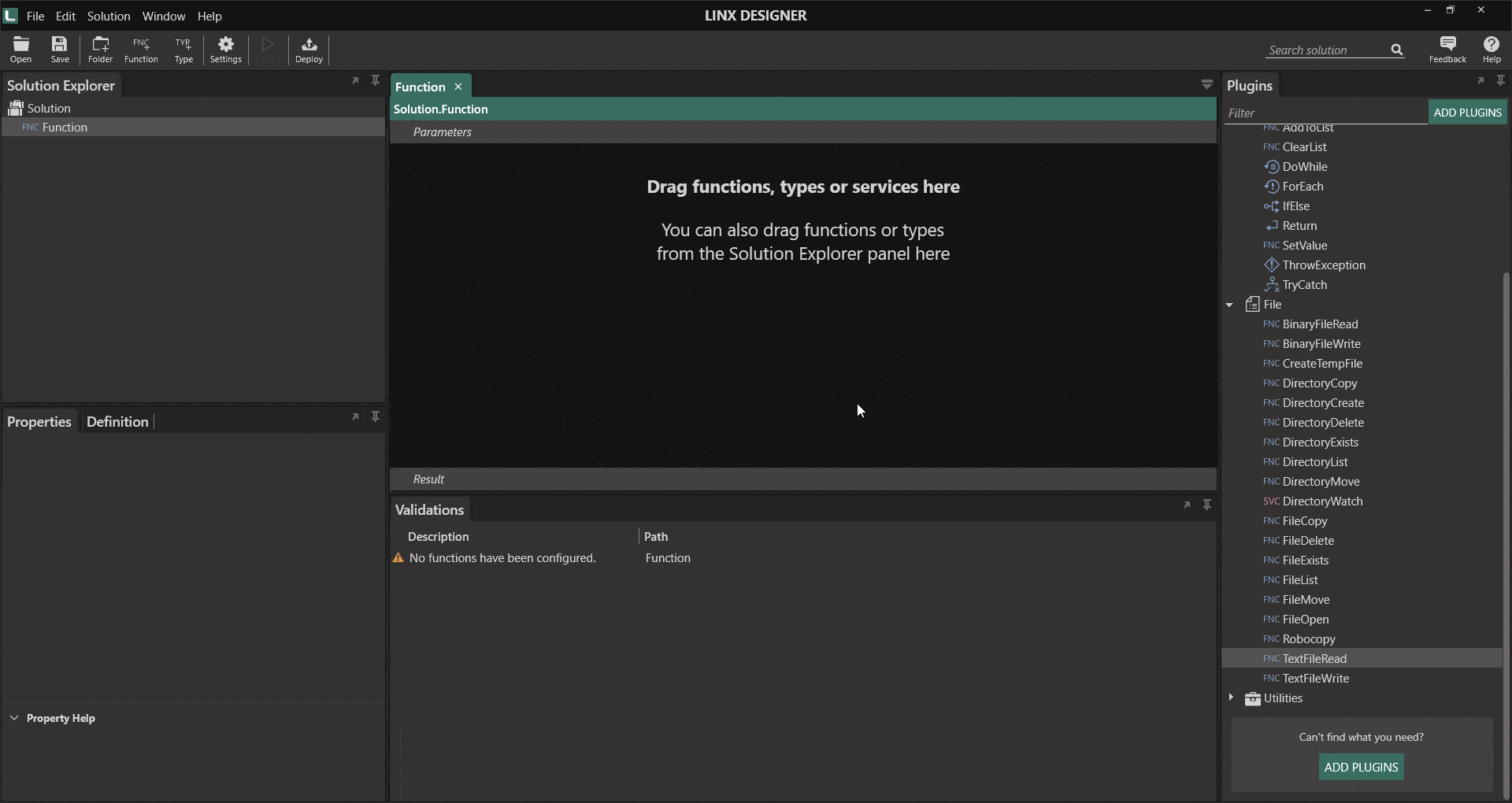Click the Deploy toolbar icon
Image resolution: width=1512 pixels, height=803 pixels.
(x=309, y=50)
